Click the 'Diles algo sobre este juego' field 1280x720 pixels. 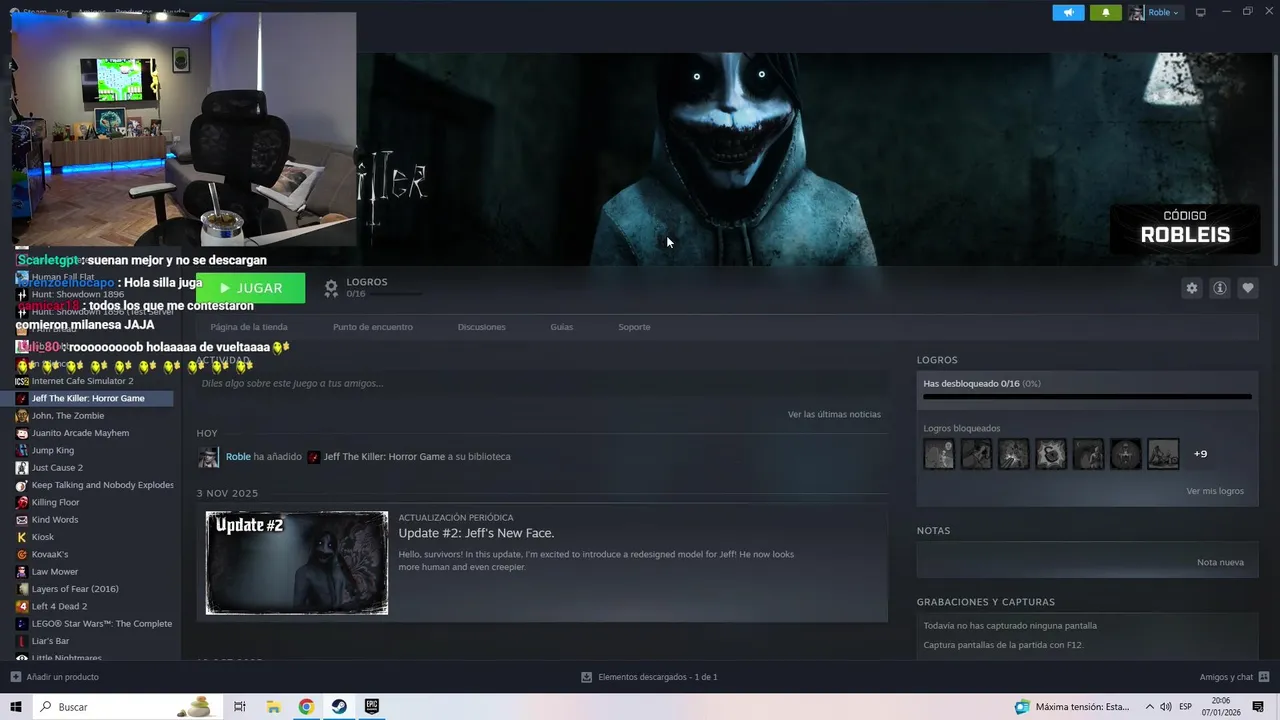(542, 383)
